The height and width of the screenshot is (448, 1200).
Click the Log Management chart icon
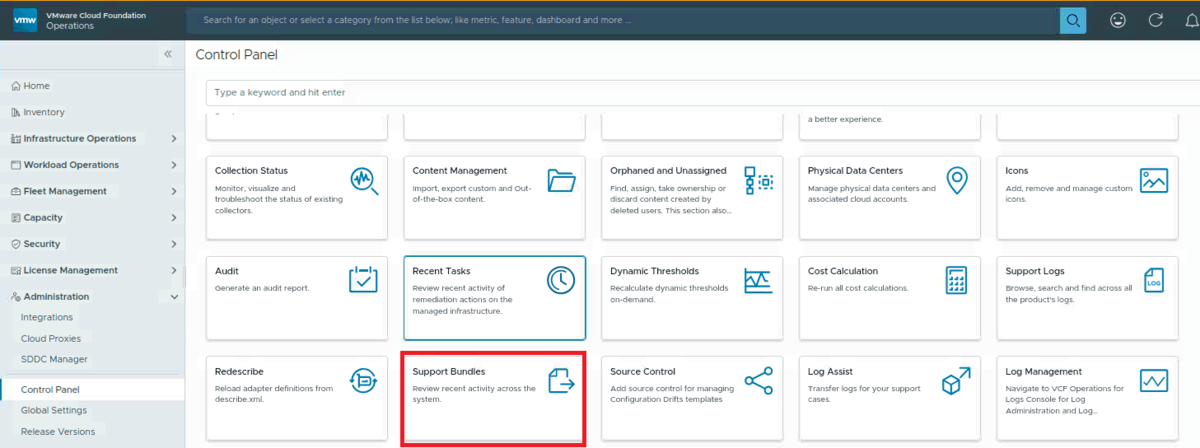(1154, 381)
